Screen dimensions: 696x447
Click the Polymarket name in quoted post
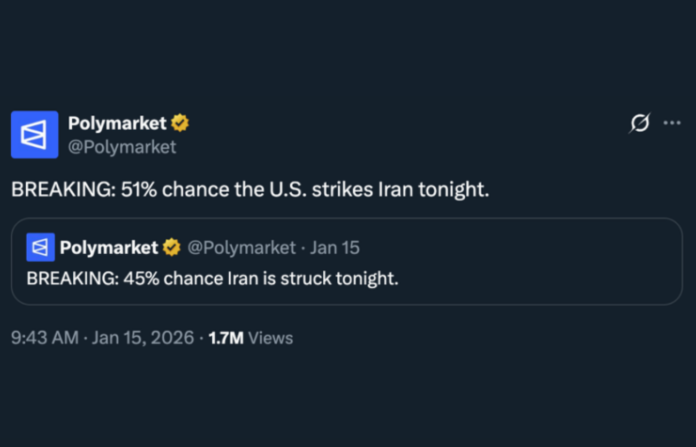point(109,247)
